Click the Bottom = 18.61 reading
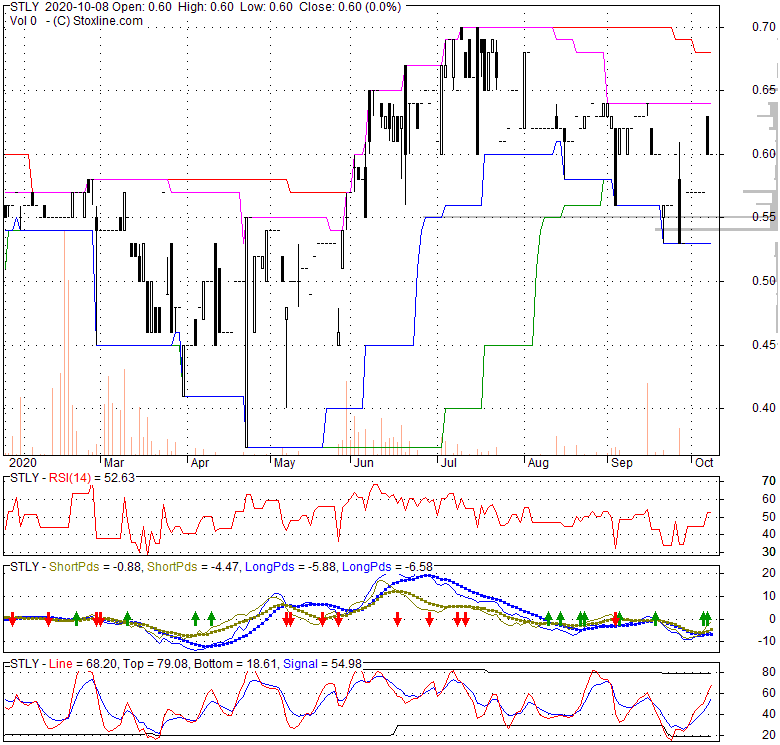Viewport: 780px width, 745px height. pos(235,664)
